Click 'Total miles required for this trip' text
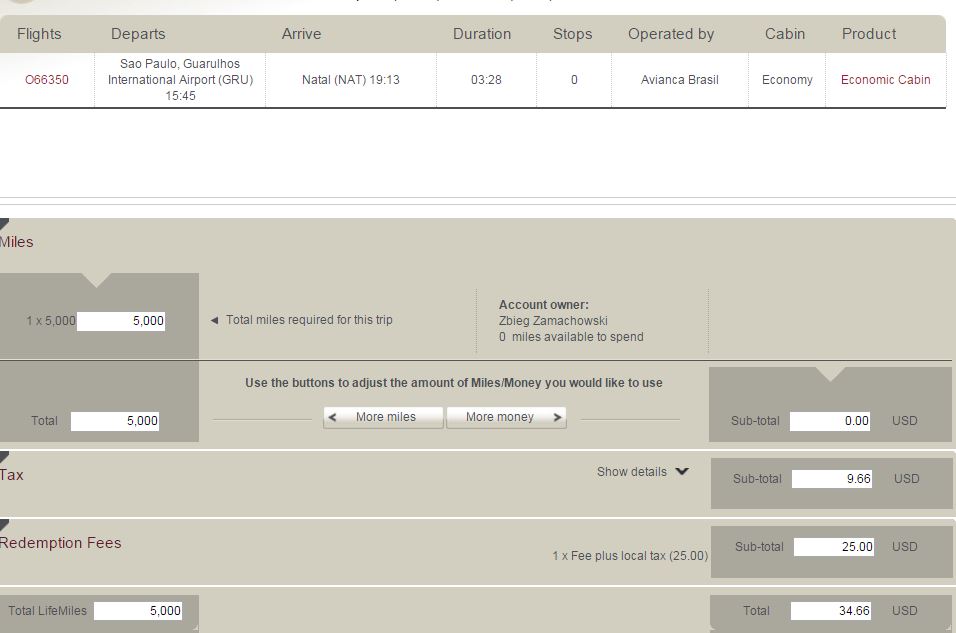This screenshot has height=633, width=956. click(309, 320)
